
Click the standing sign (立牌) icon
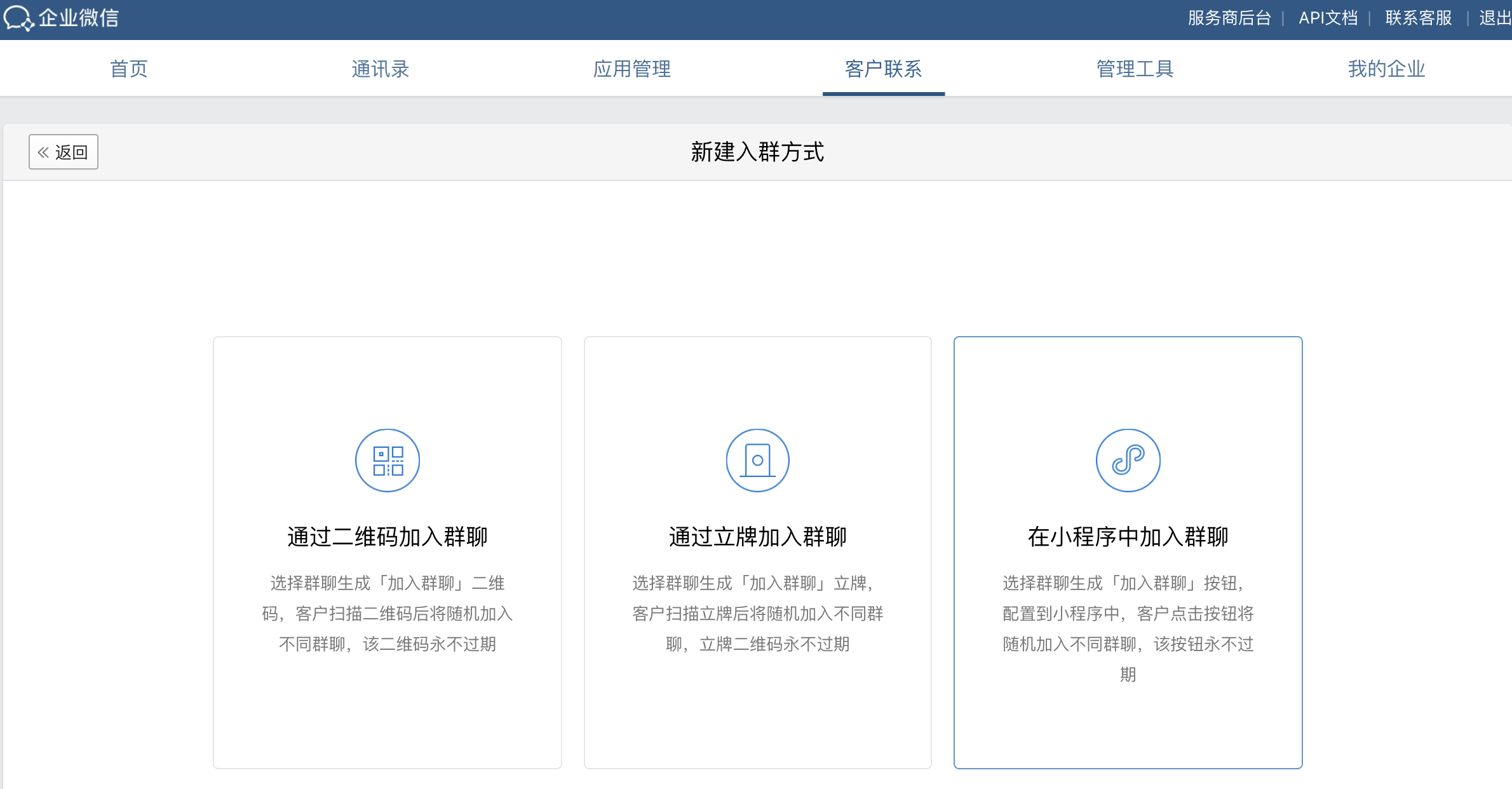pyautogui.click(x=757, y=461)
